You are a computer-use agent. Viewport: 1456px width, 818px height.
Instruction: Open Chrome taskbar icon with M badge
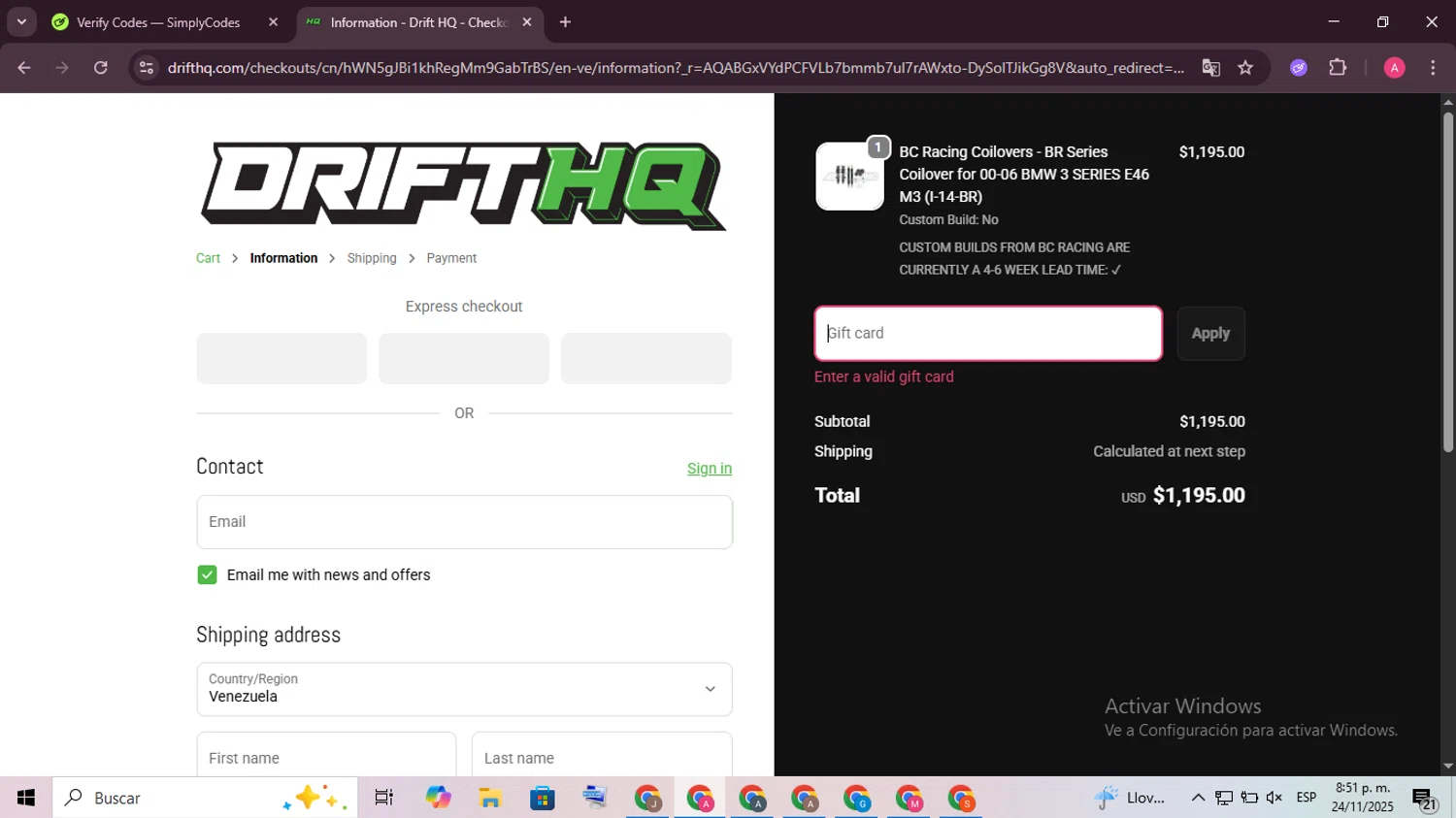pyautogui.click(x=910, y=798)
